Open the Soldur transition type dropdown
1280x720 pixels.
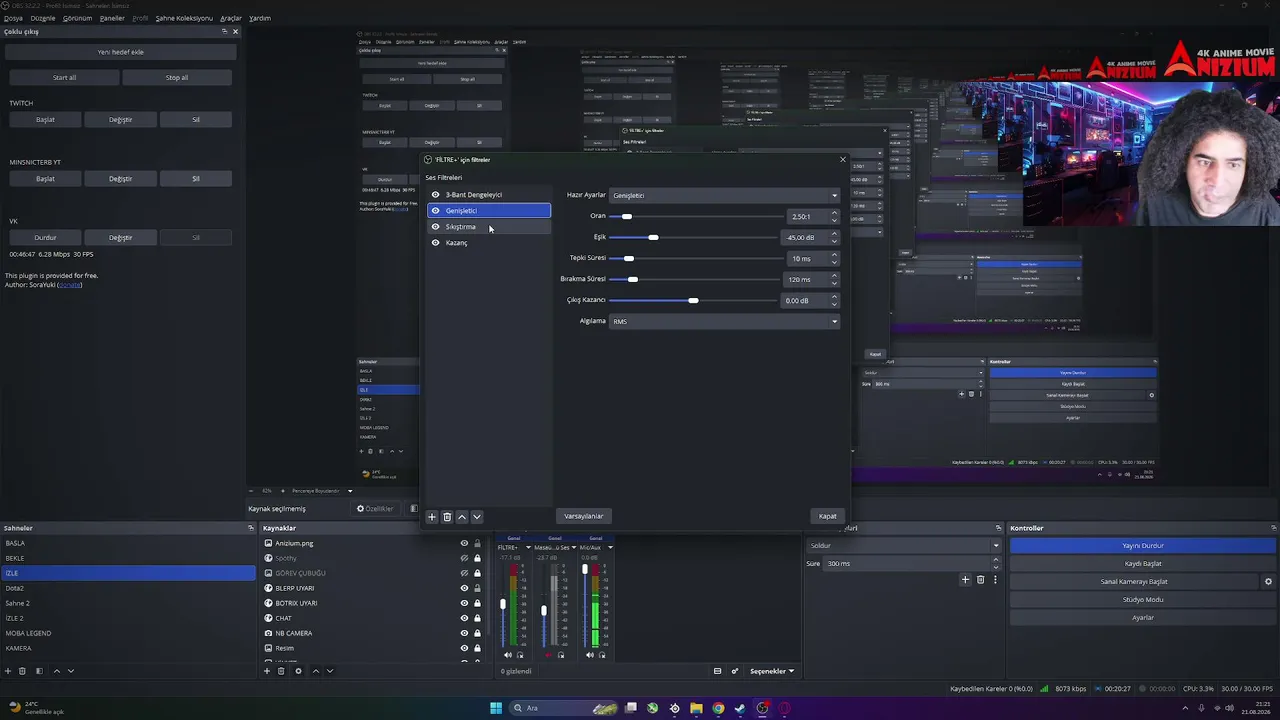(x=903, y=546)
